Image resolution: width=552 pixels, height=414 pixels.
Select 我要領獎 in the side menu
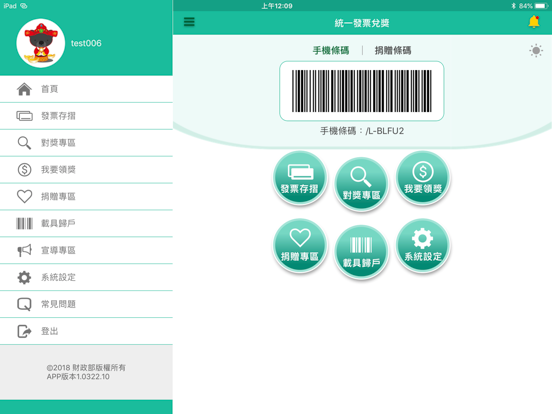click(x=86, y=170)
